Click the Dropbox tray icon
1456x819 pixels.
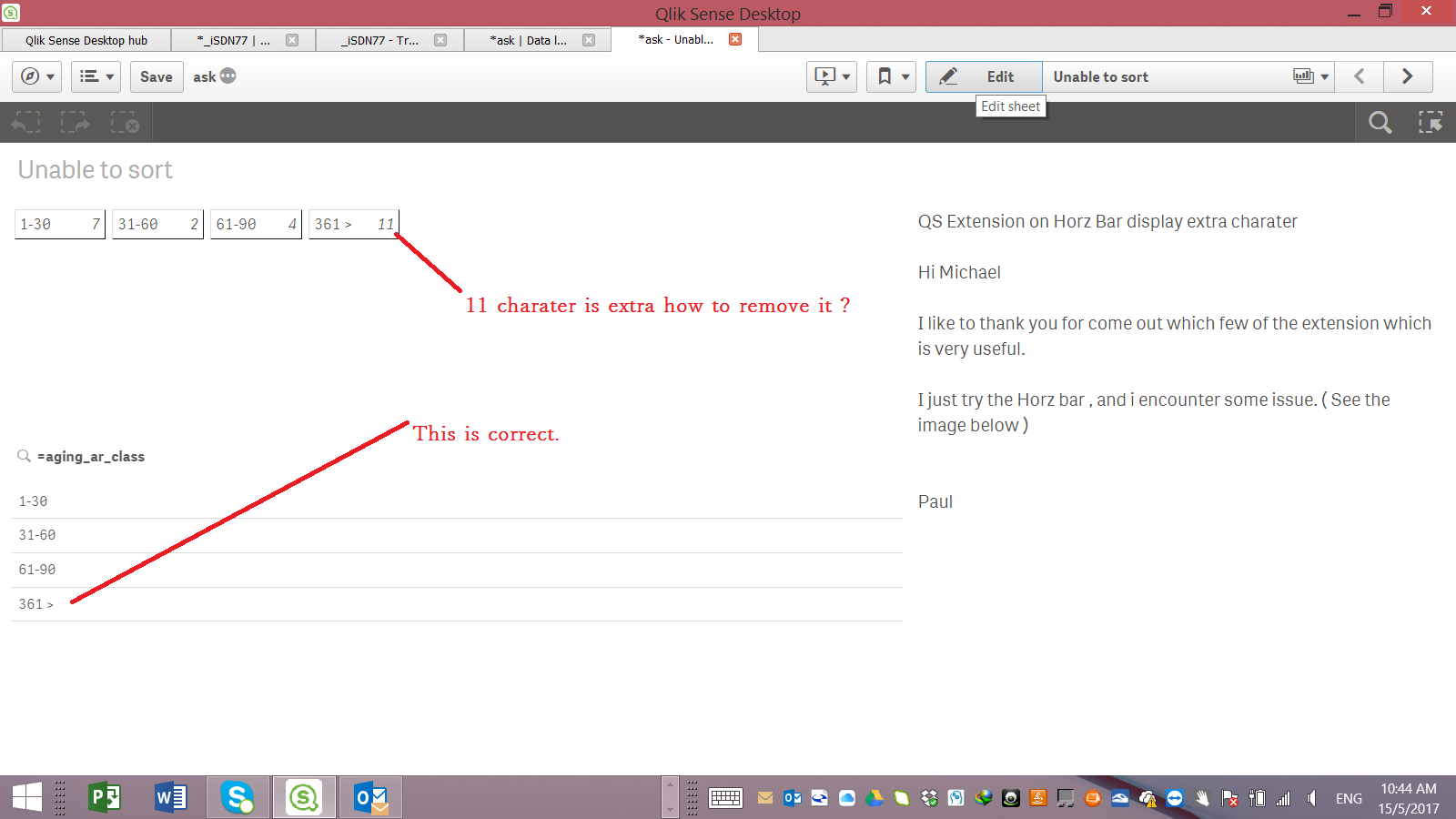[929, 798]
